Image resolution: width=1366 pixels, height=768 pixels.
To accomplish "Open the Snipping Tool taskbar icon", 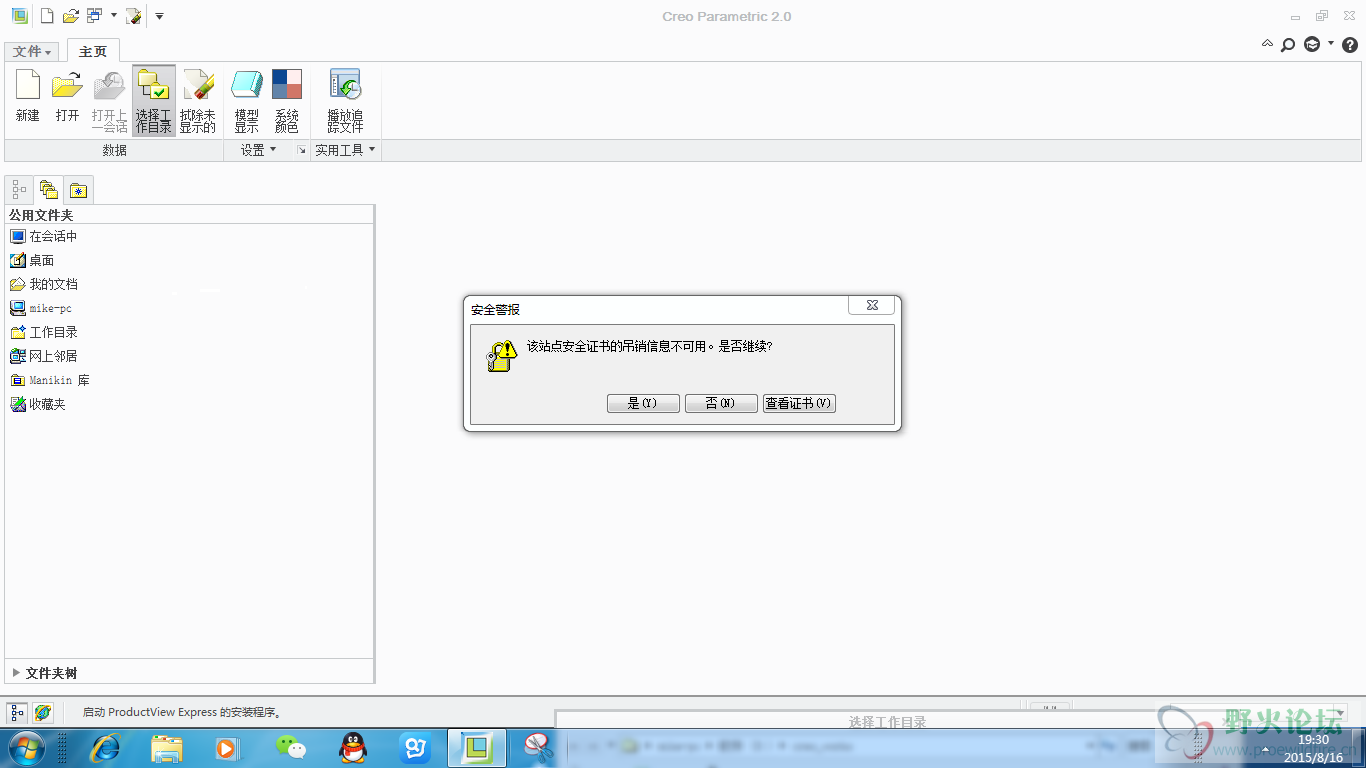I will [538, 747].
